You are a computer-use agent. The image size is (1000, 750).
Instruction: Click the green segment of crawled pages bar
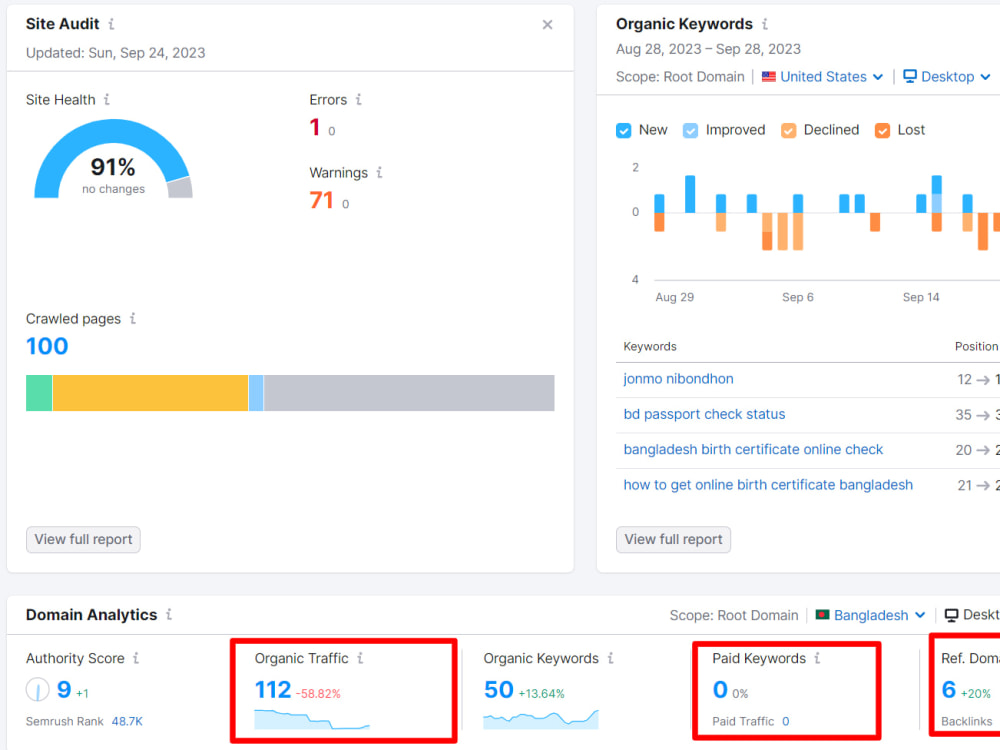[x=39, y=393]
